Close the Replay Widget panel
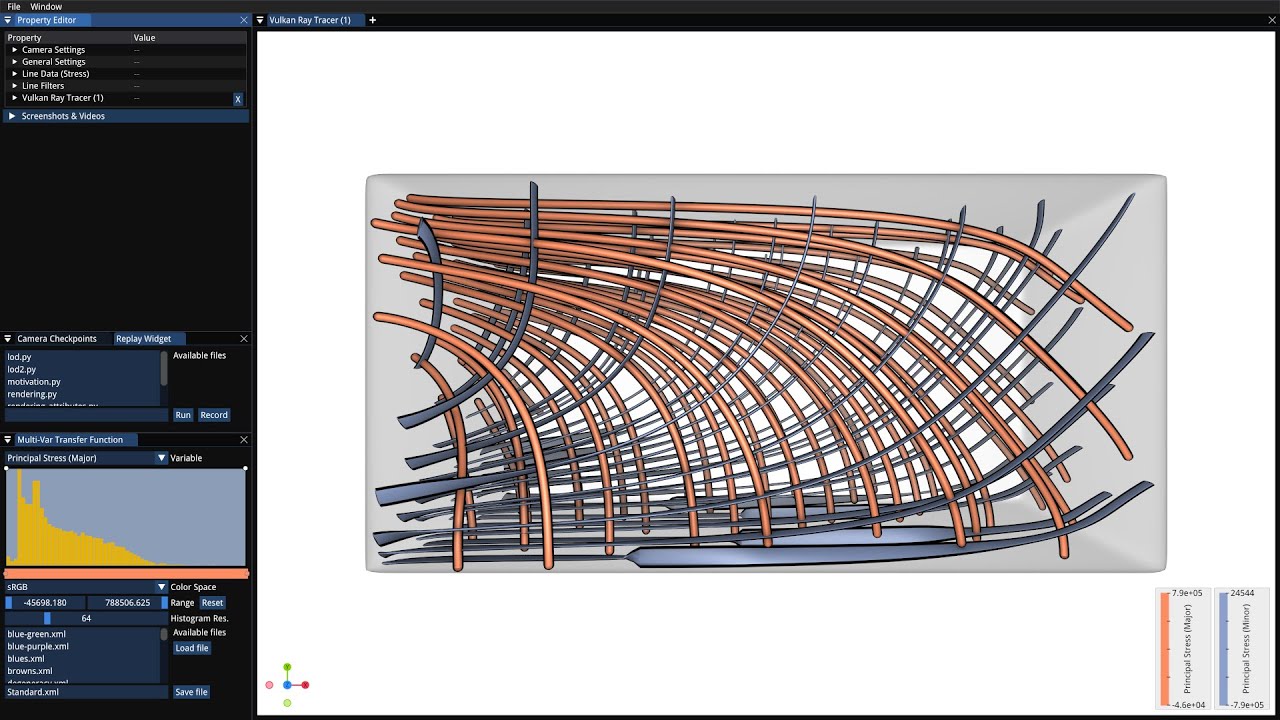 pos(244,339)
